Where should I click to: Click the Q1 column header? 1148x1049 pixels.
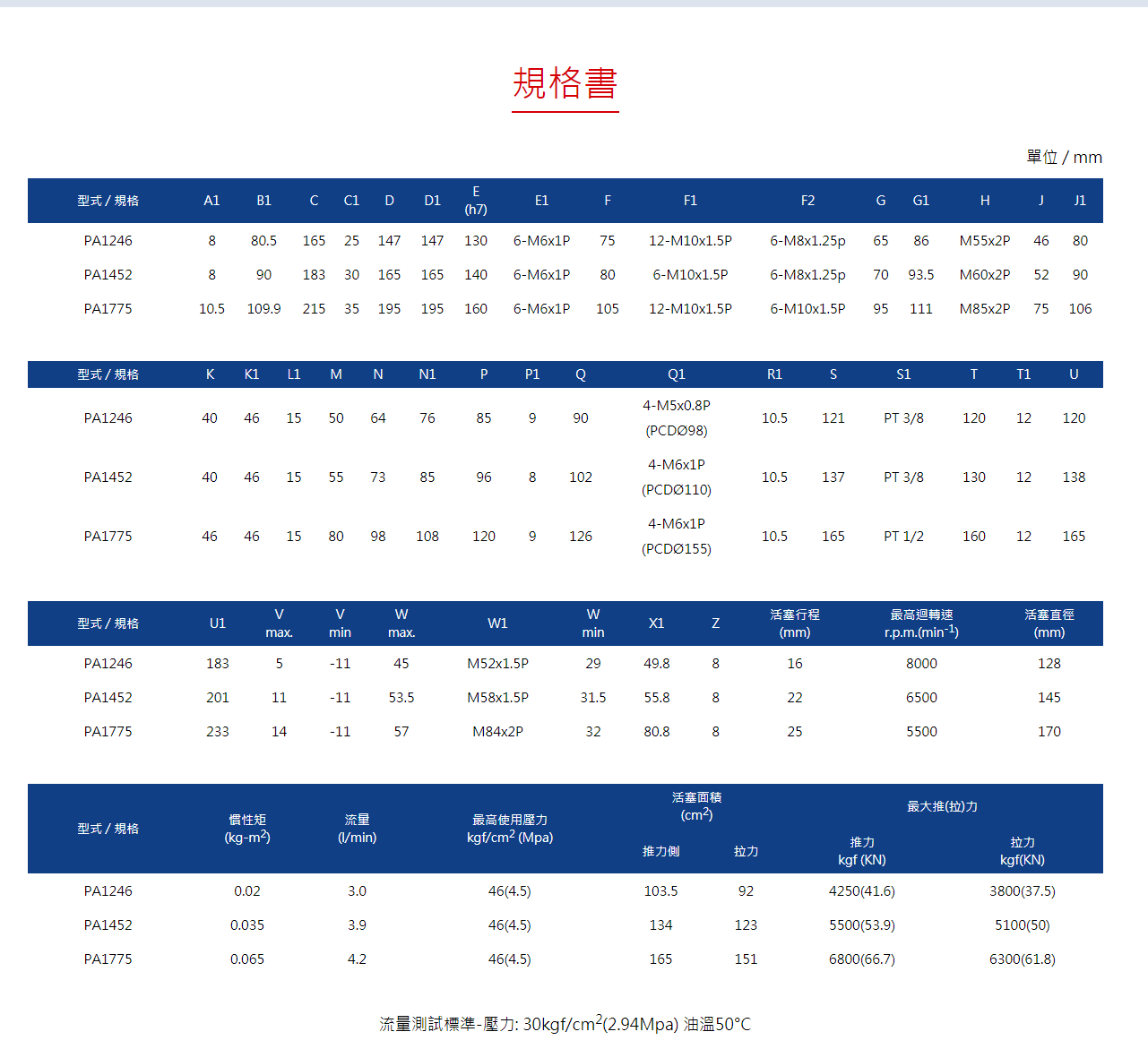677,374
